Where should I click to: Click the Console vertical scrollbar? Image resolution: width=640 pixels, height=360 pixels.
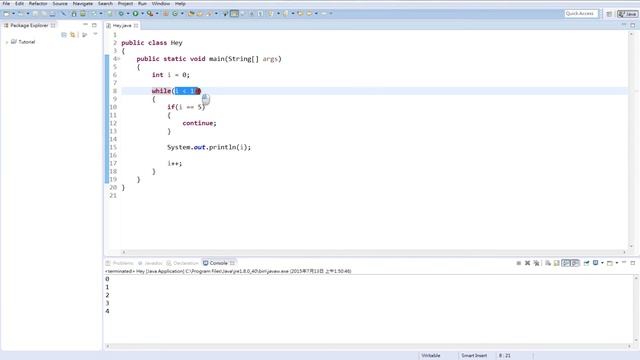coord(636,309)
